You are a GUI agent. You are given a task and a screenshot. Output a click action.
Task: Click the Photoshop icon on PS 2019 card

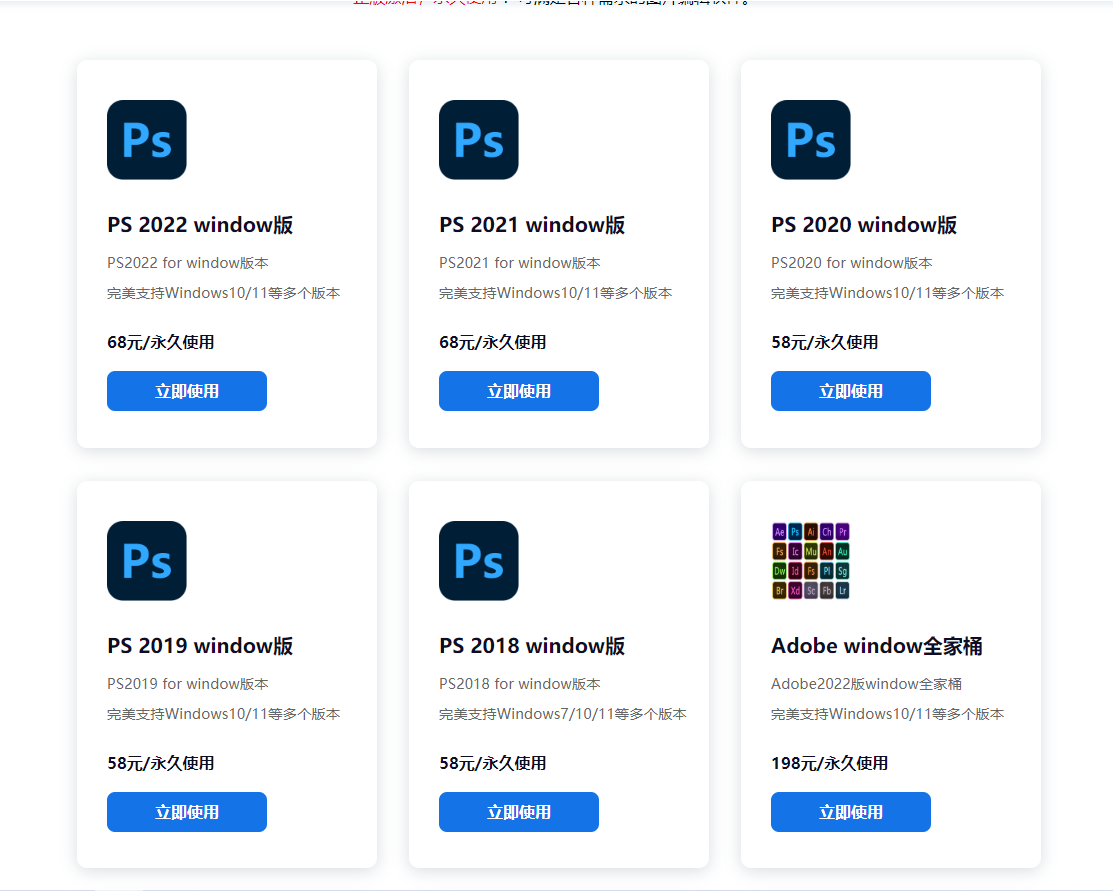click(x=147, y=561)
